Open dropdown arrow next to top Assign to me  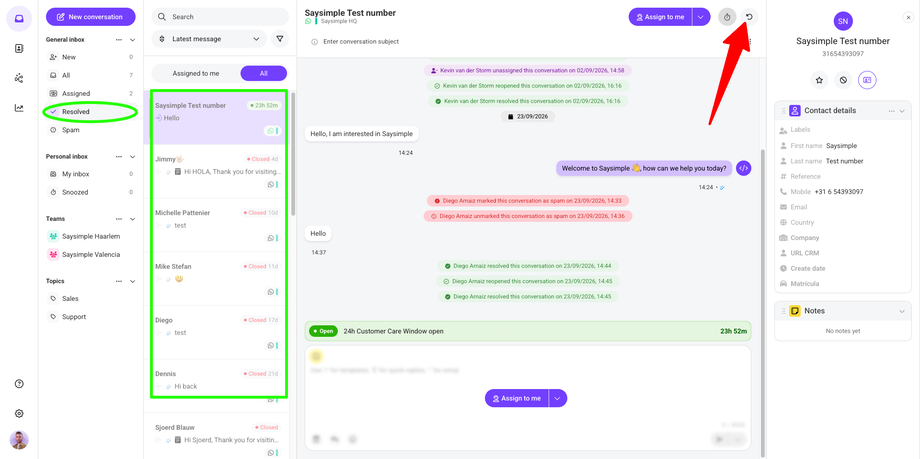click(x=701, y=17)
